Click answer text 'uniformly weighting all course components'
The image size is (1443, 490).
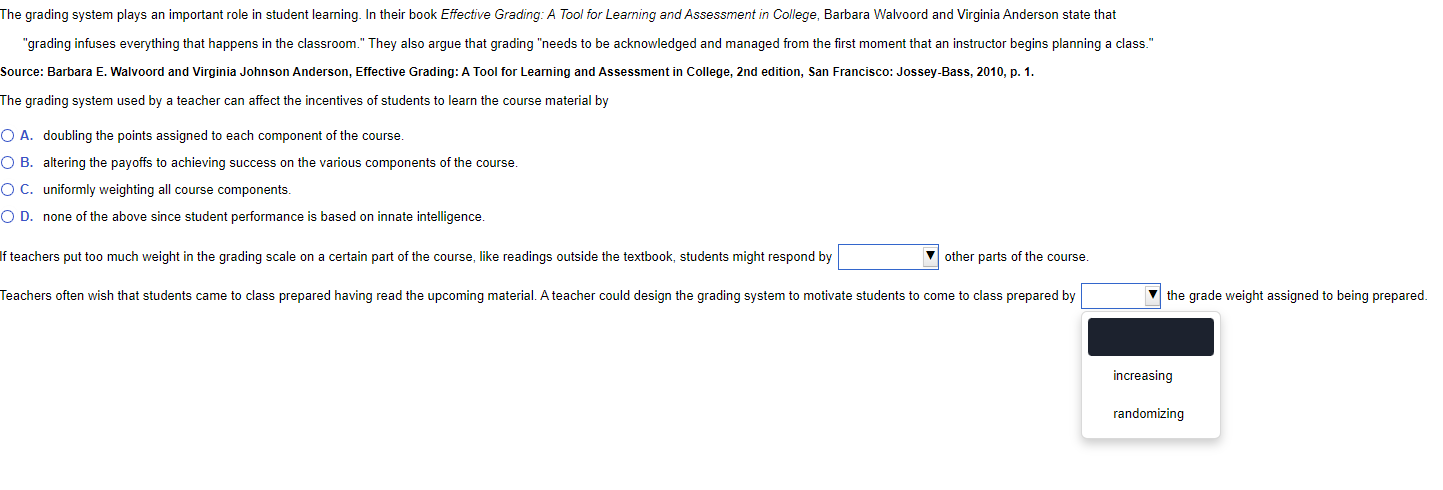tap(167, 189)
